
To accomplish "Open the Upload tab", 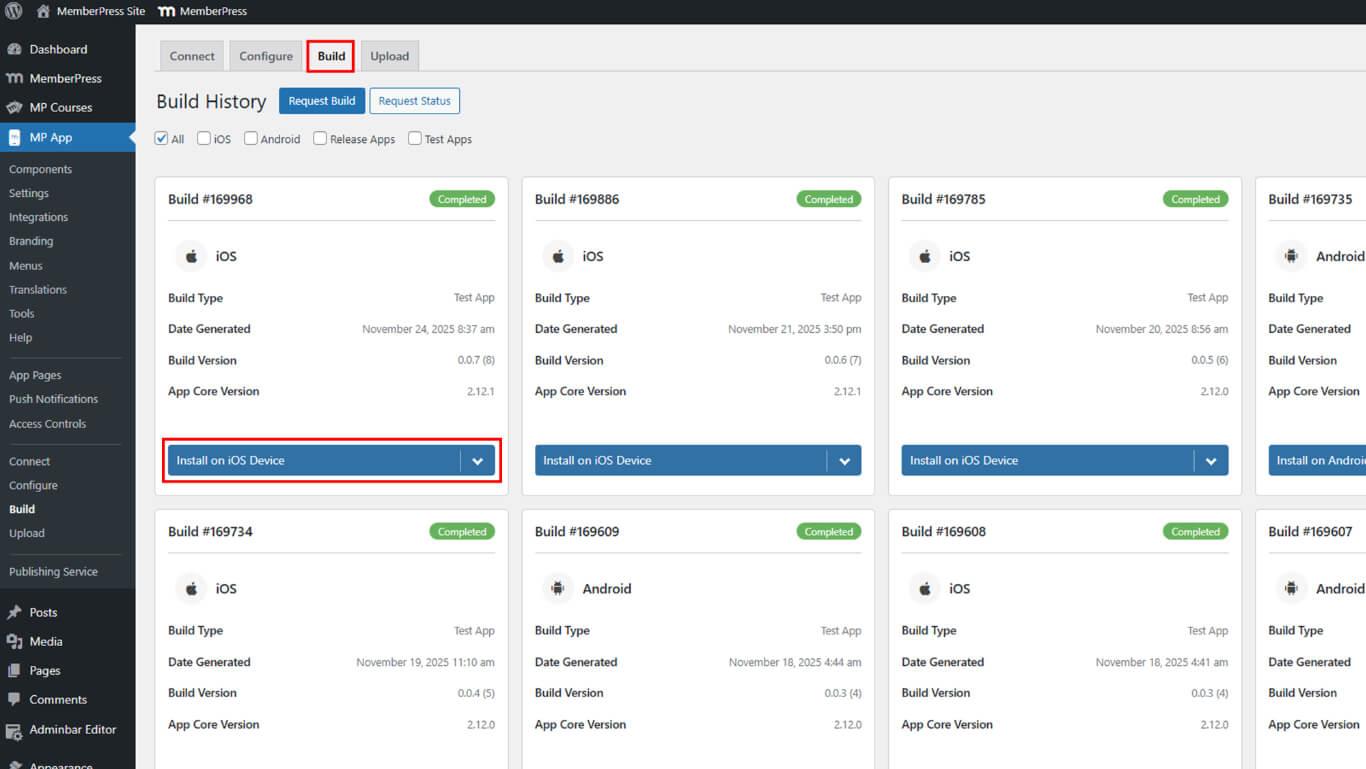I will [389, 56].
